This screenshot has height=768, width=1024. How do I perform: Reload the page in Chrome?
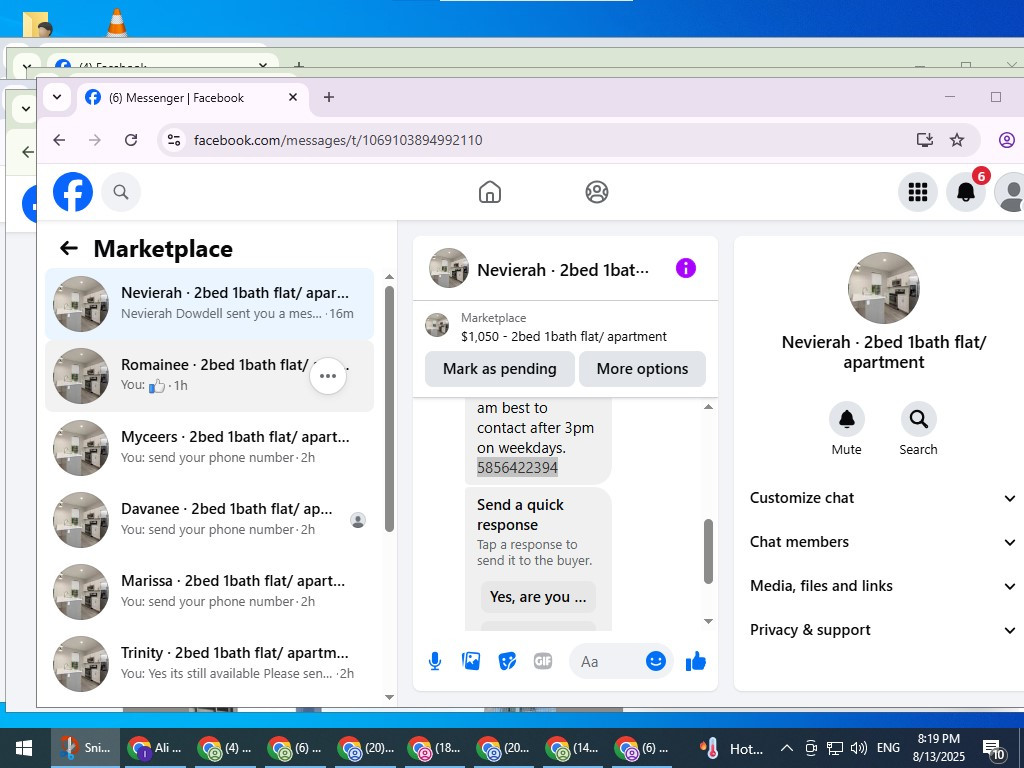[x=131, y=140]
